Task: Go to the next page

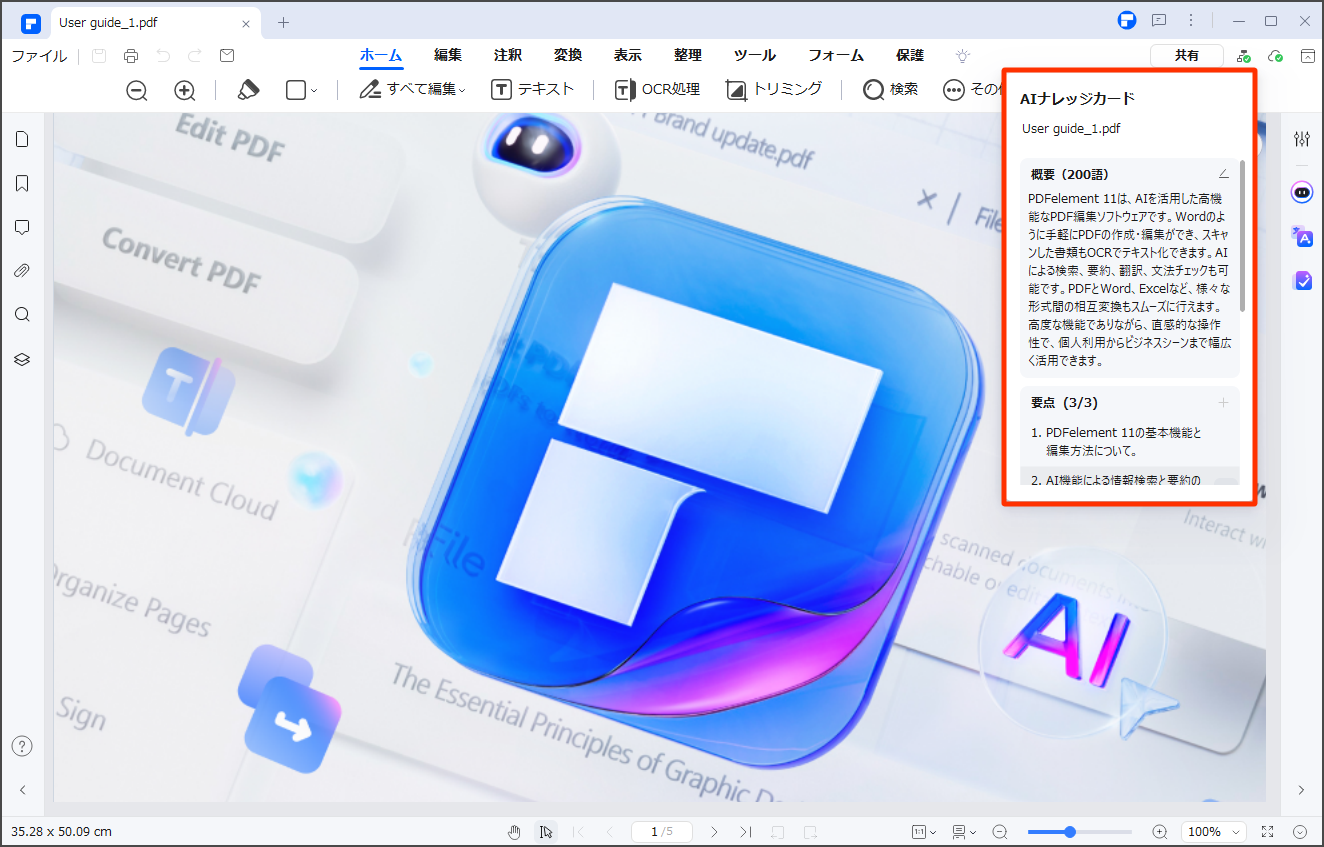Action: click(714, 832)
